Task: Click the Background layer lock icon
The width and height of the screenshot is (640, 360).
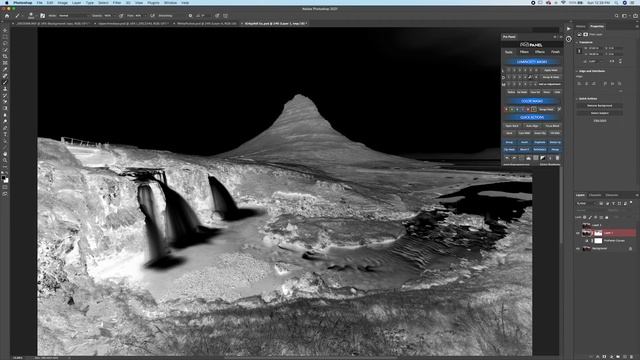Action: [x=630, y=249]
